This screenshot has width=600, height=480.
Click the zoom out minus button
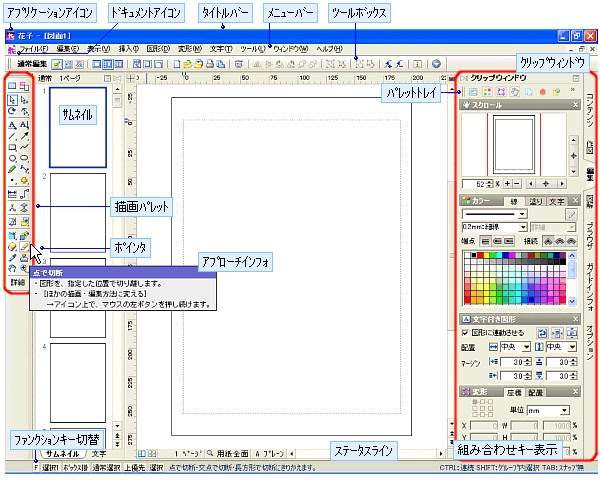517,184
